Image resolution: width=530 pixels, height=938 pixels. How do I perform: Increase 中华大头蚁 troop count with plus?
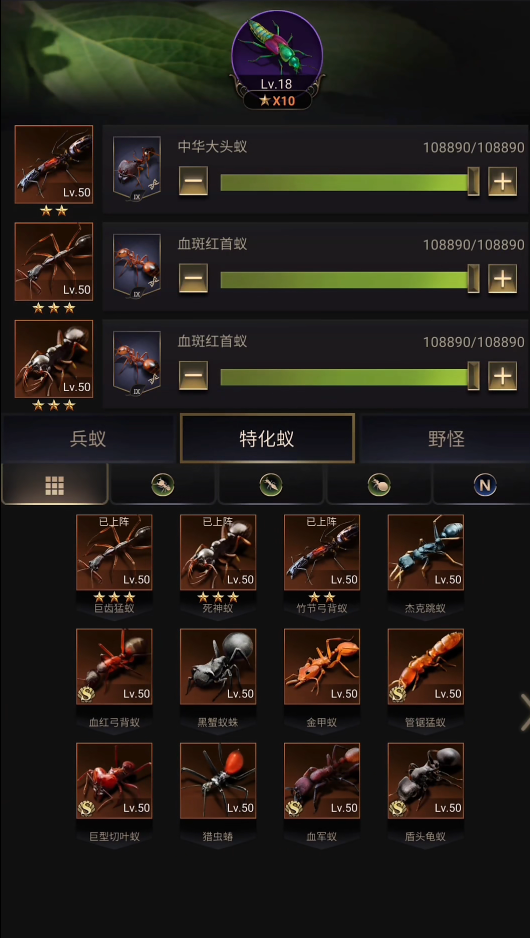point(502,181)
